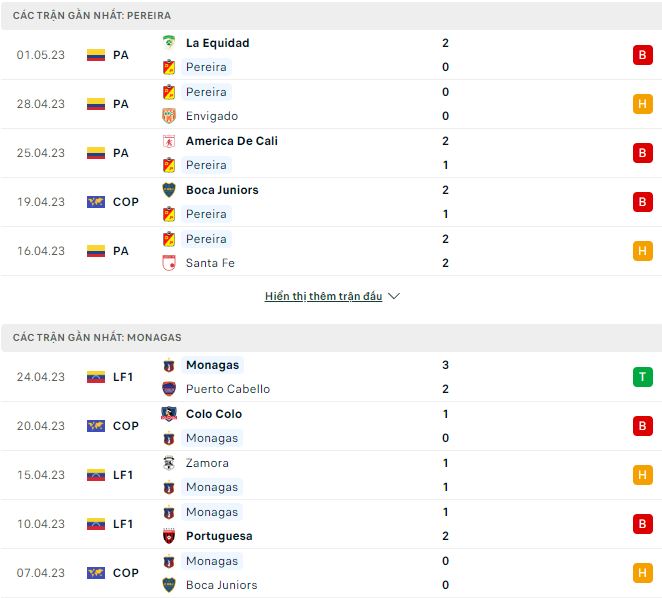The image size is (662, 598).
Task: Click the COP competition icon on 19.04.23
Action: tap(96, 202)
